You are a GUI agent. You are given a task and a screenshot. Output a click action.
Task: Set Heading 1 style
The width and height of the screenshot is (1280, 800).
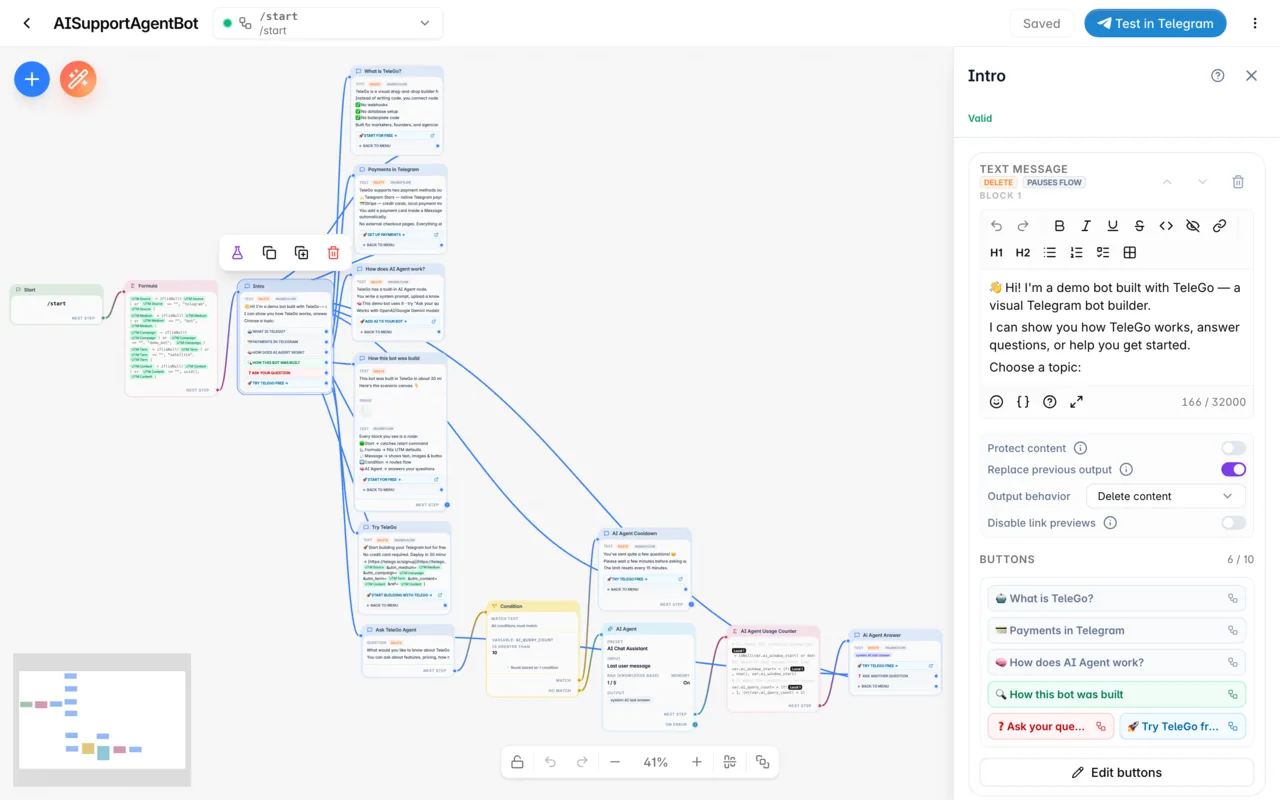click(x=996, y=253)
